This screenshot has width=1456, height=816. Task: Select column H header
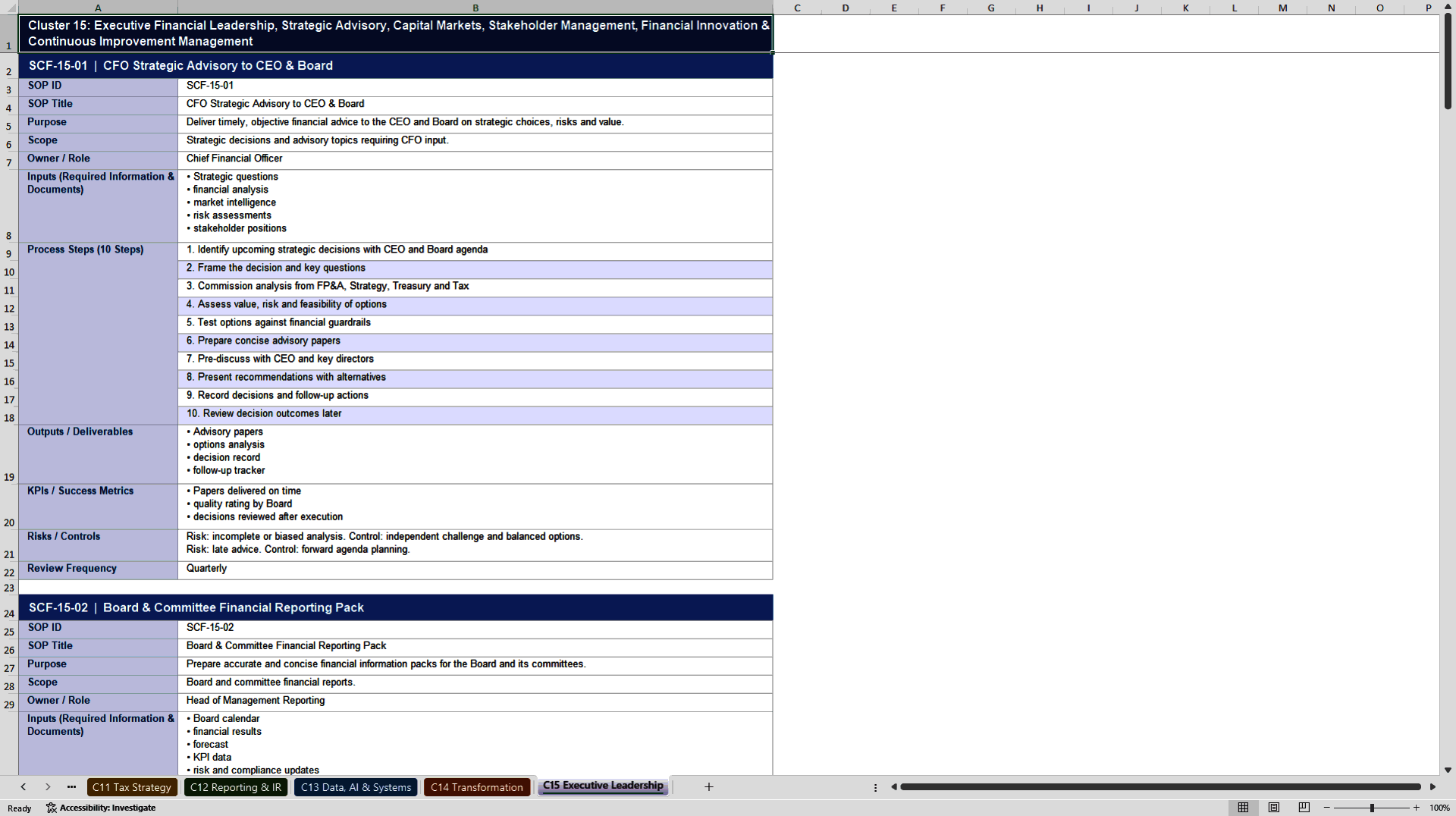click(x=1040, y=8)
